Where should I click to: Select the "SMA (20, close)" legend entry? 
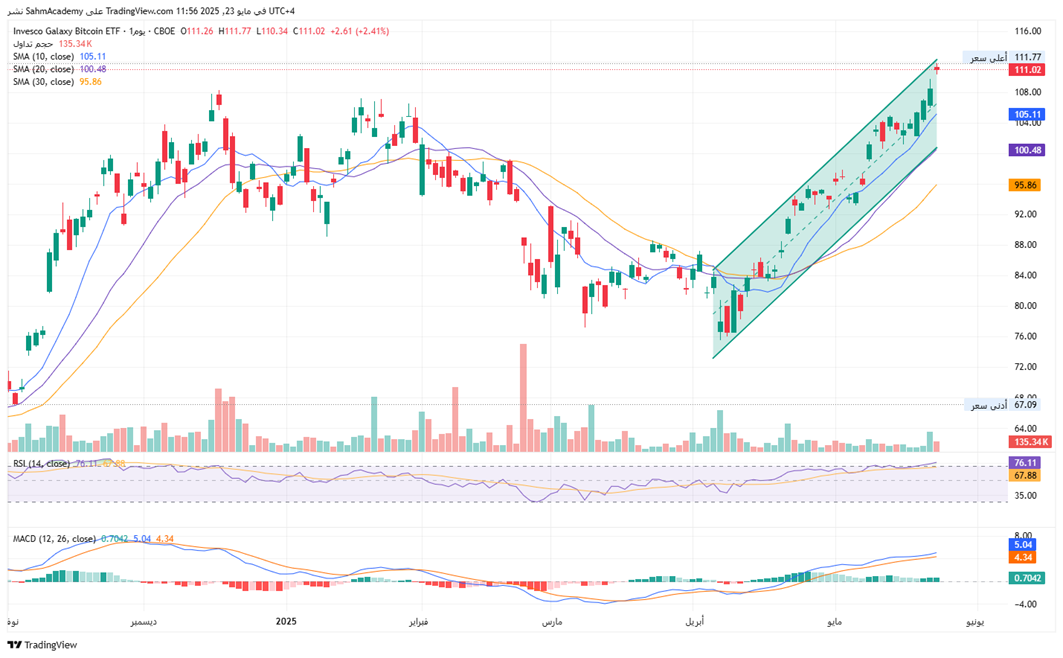pos(43,69)
